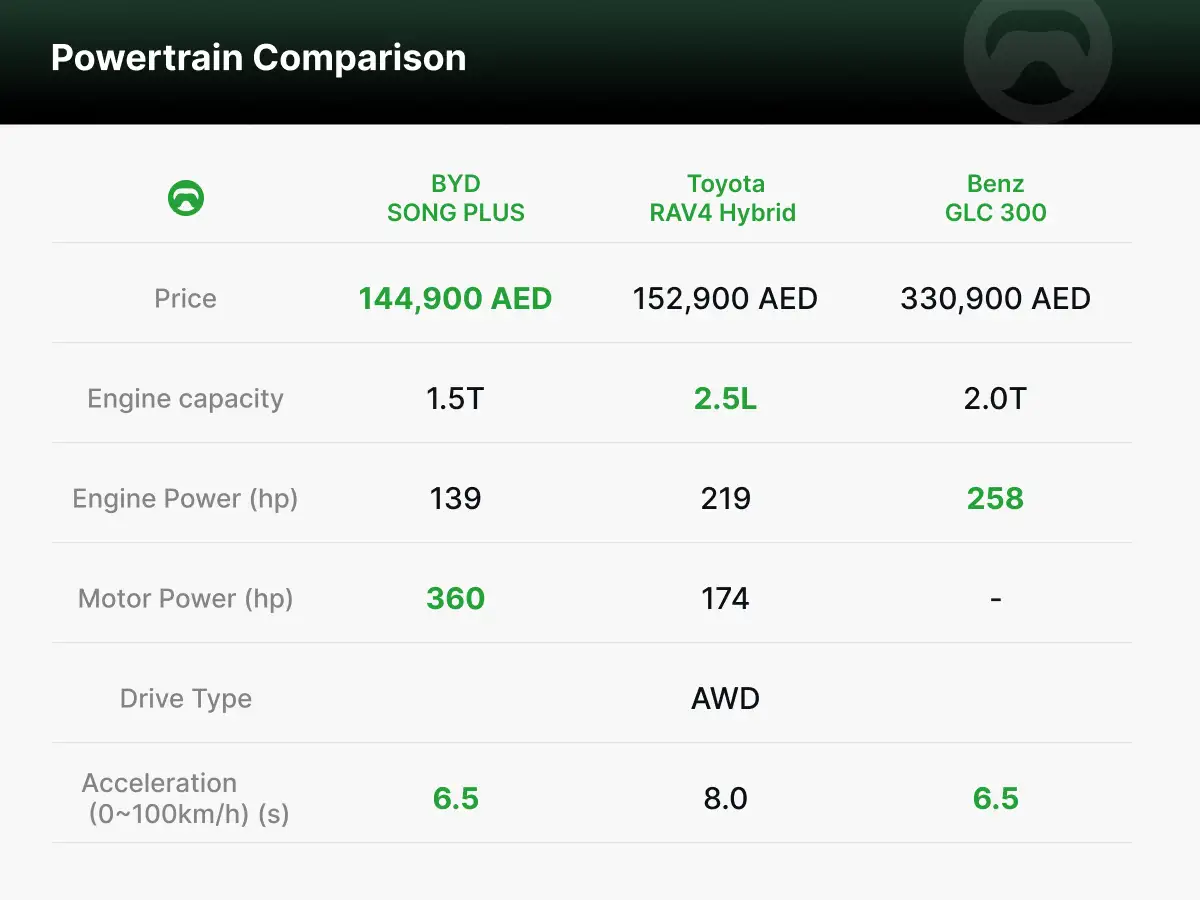This screenshot has height=900, width=1200.
Task: Click the 152,900 AED price value
Action: pos(725,298)
